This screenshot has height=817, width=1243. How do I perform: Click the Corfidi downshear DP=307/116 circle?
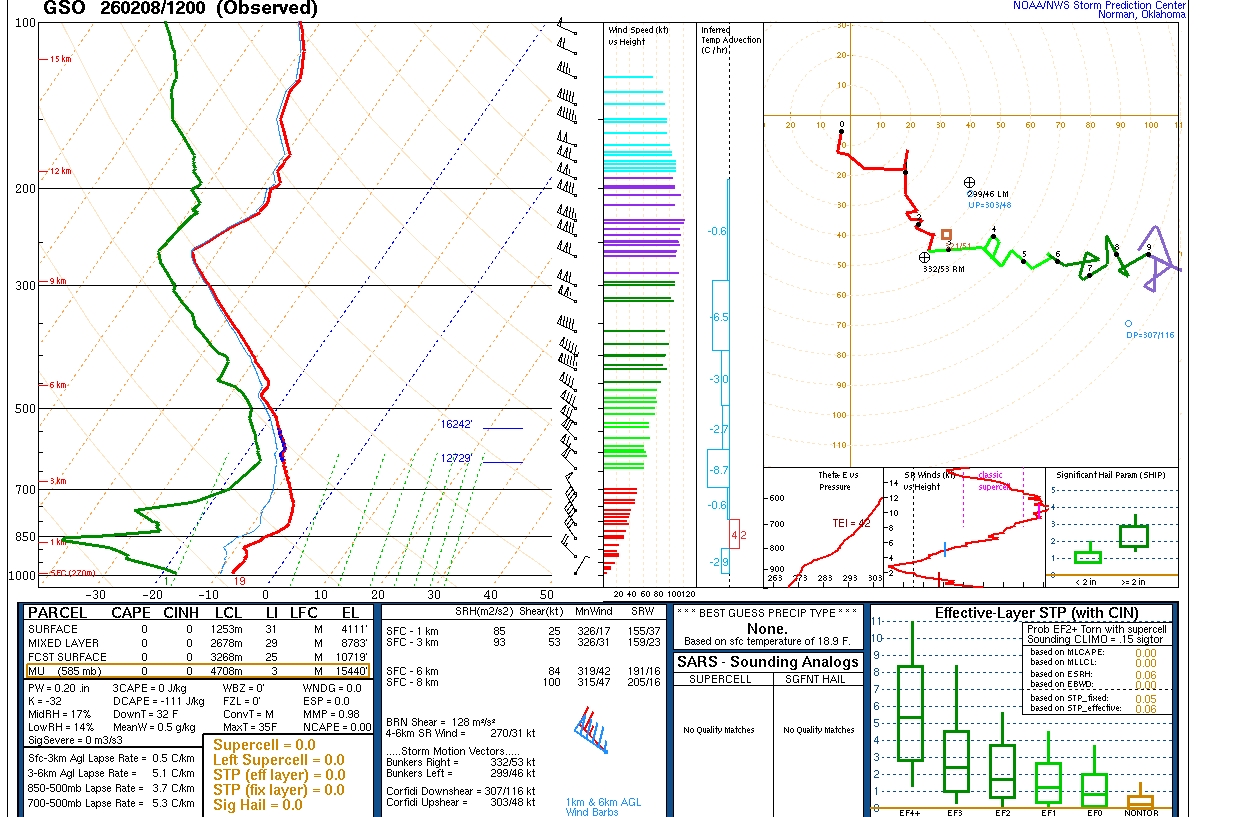pyautogui.click(x=1128, y=324)
